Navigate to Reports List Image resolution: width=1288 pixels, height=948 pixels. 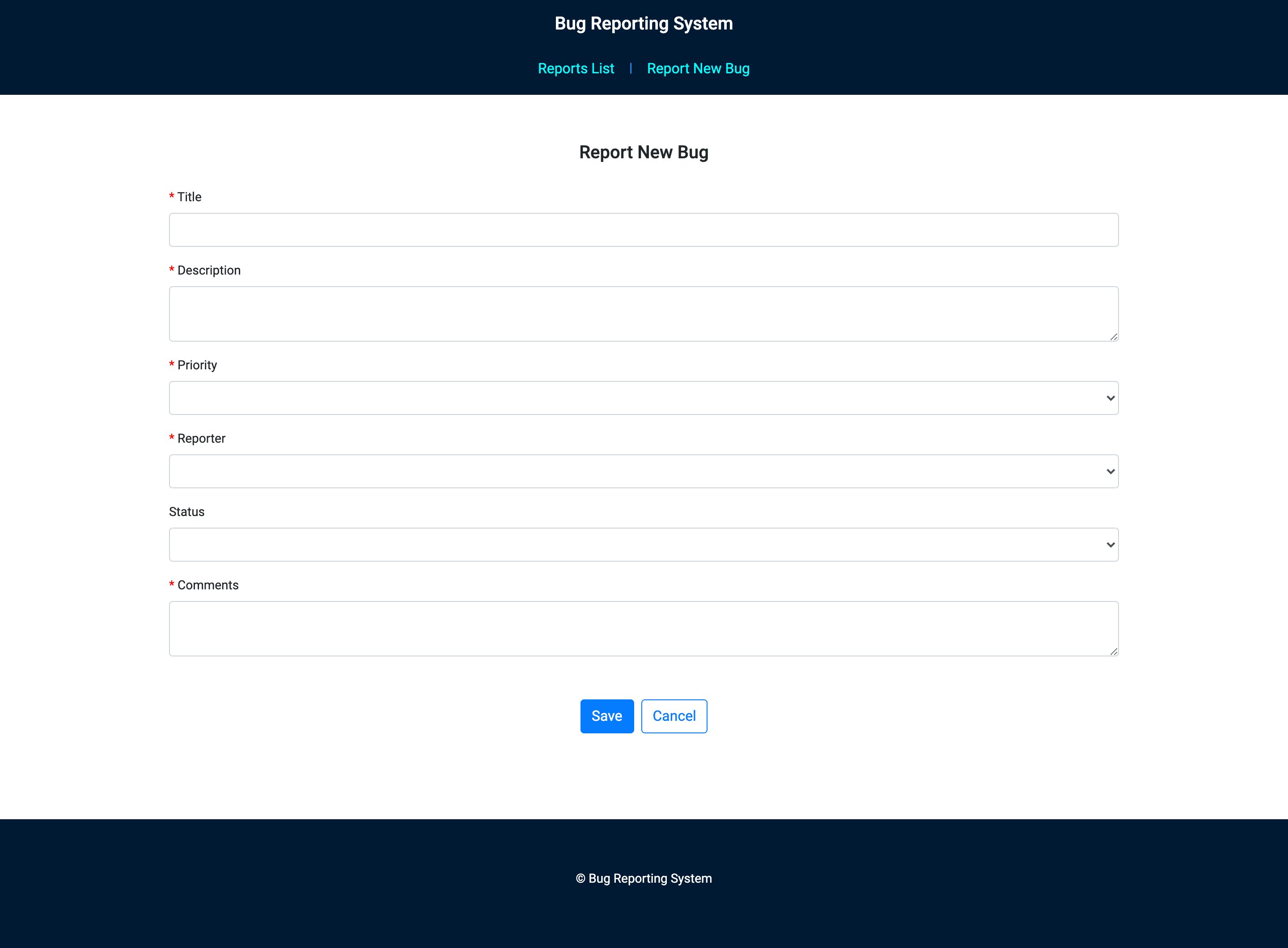point(576,68)
